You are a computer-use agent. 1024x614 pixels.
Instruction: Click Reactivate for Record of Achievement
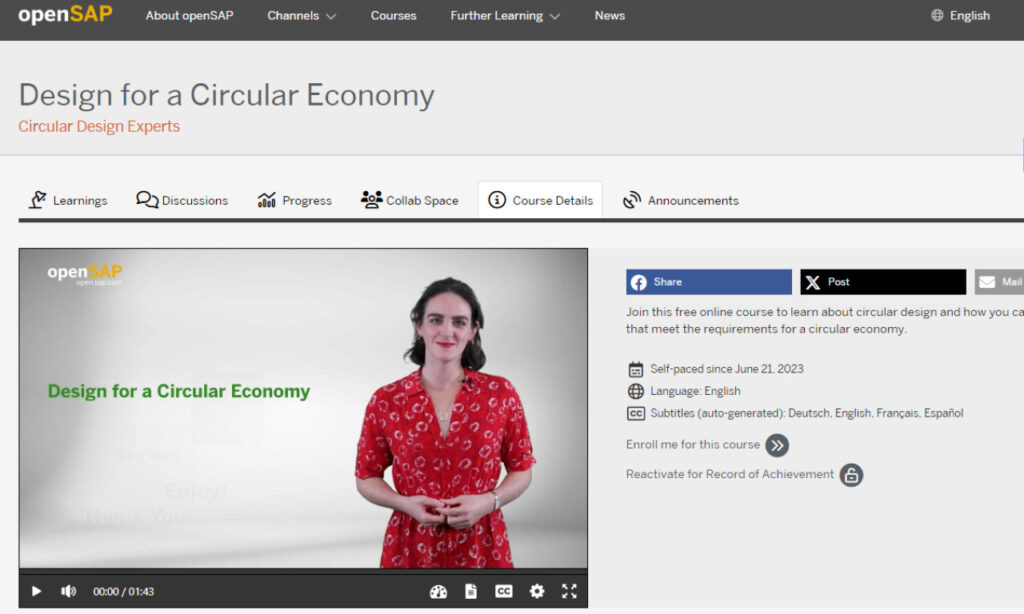point(729,474)
